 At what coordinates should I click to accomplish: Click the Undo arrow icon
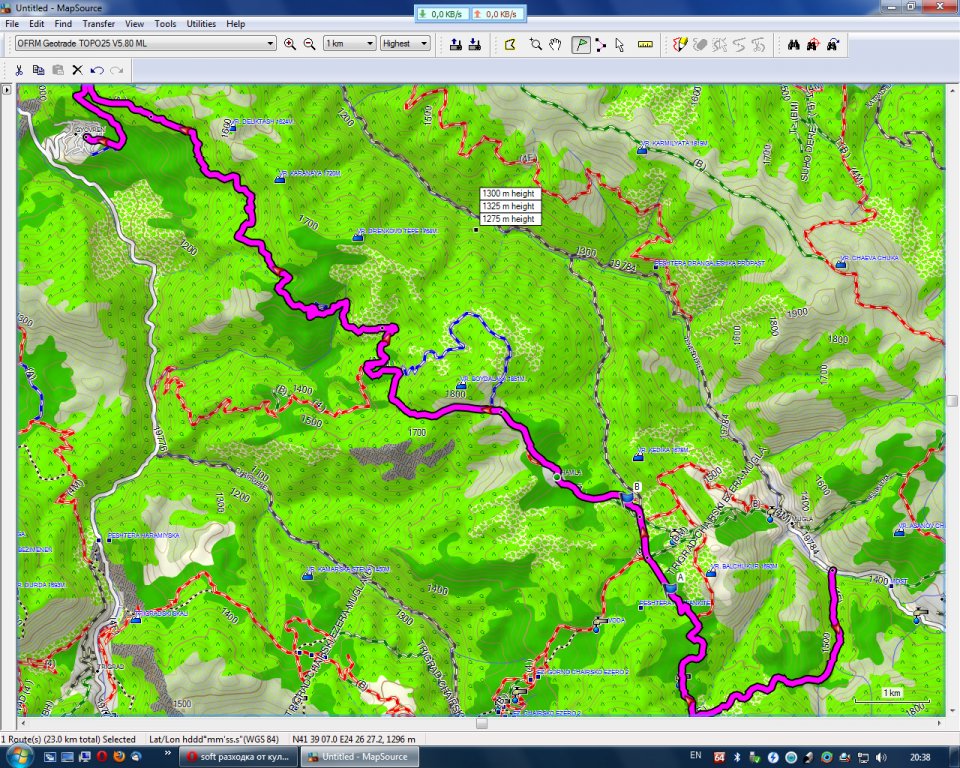click(97, 70)
